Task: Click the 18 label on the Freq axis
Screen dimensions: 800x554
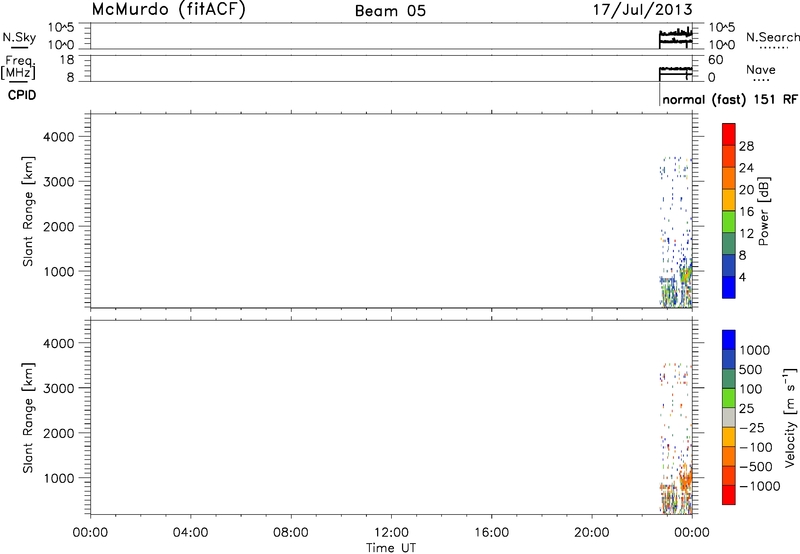Action: 66,60
